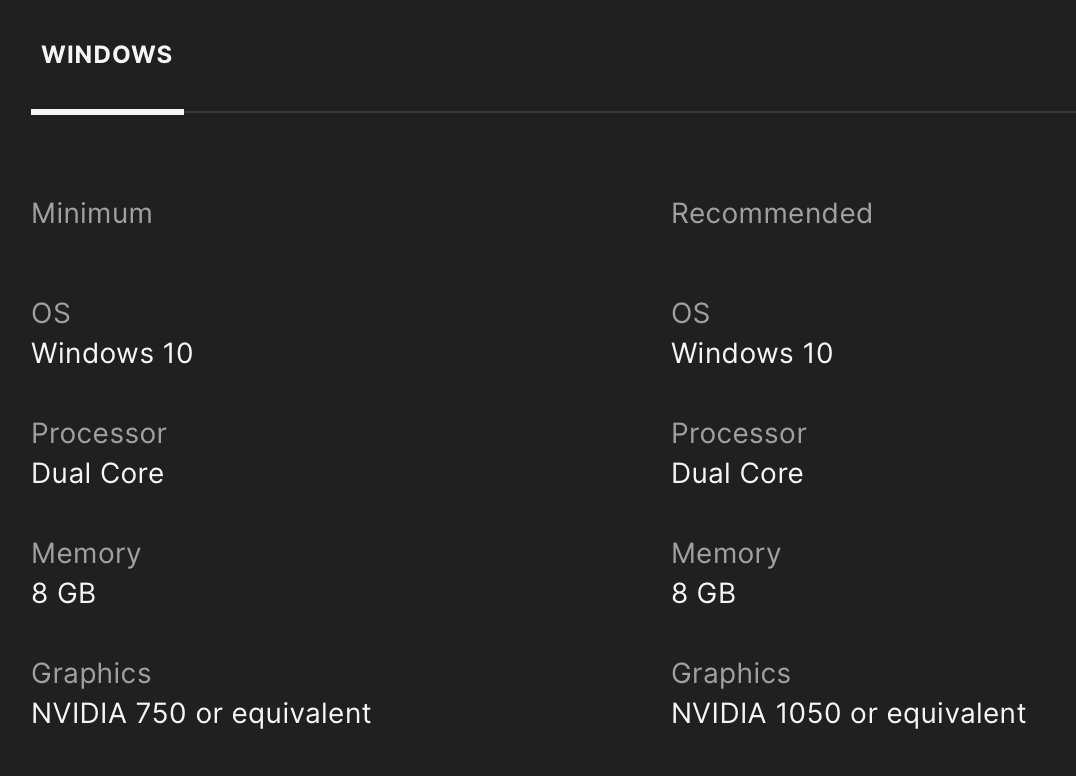Screen dimensions: 1076x776
Task: Click the Recommended column heading
Action: 771,213
